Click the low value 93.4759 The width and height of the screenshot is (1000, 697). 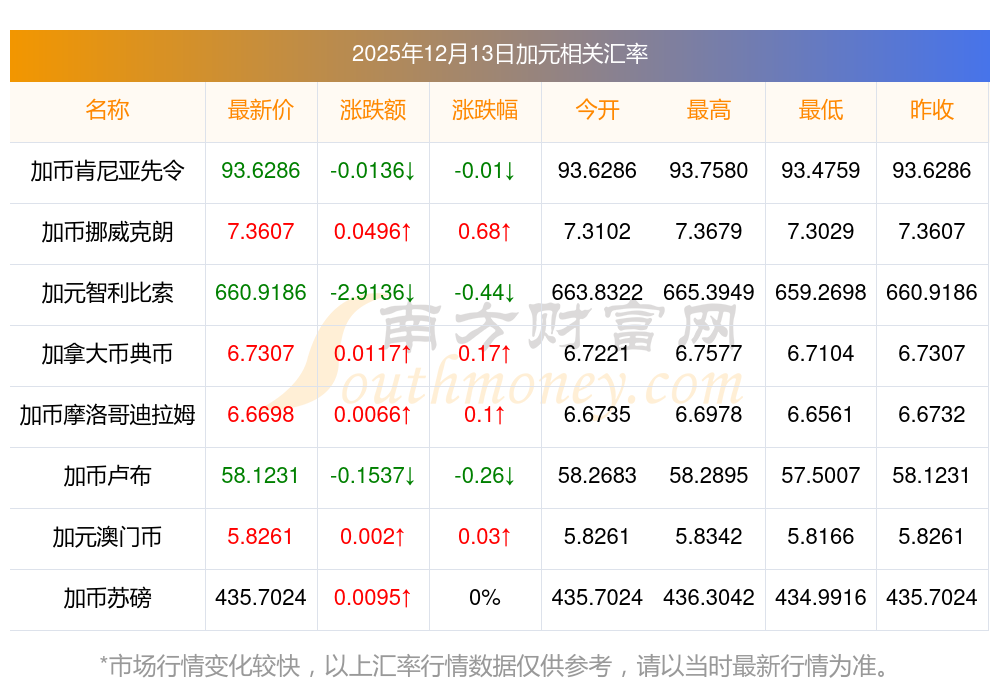[820, 171]
